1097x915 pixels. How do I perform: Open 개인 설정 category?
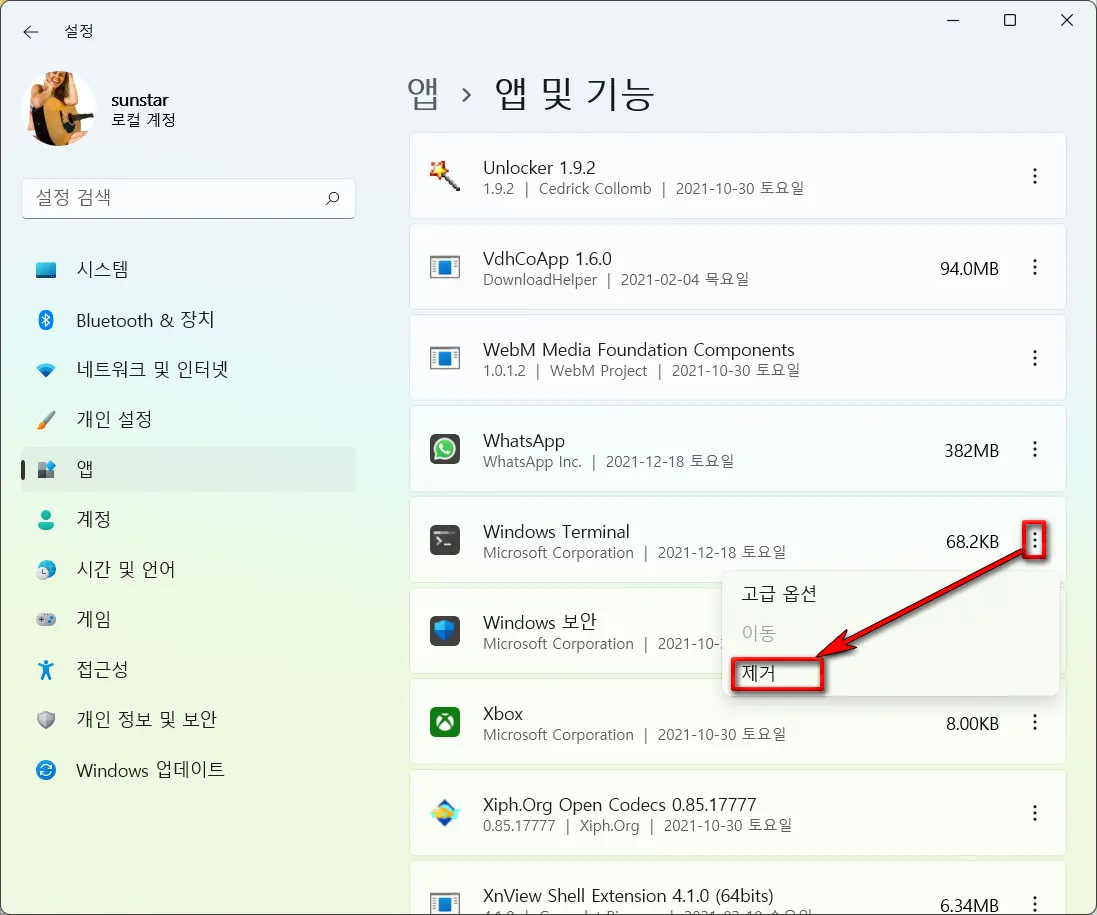188,419
